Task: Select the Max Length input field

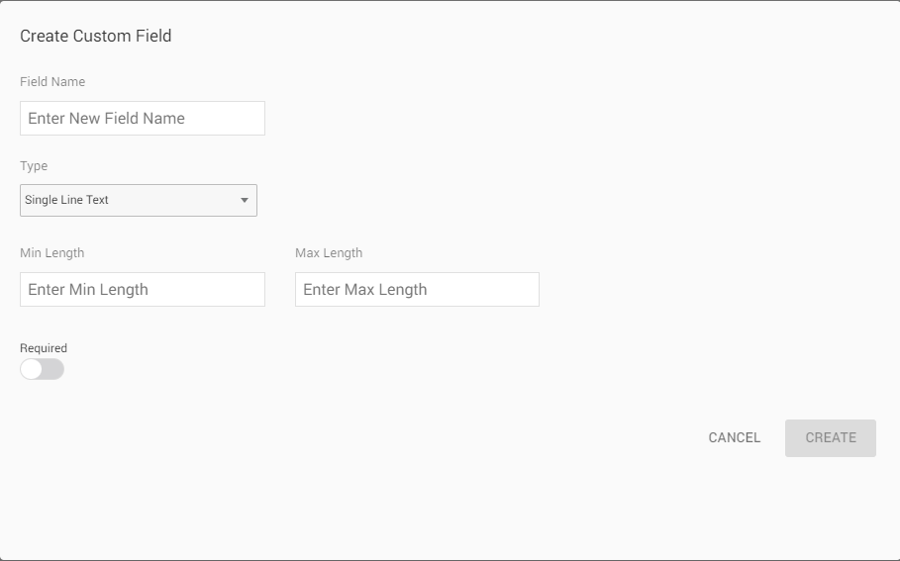Action: click(417, 289)
